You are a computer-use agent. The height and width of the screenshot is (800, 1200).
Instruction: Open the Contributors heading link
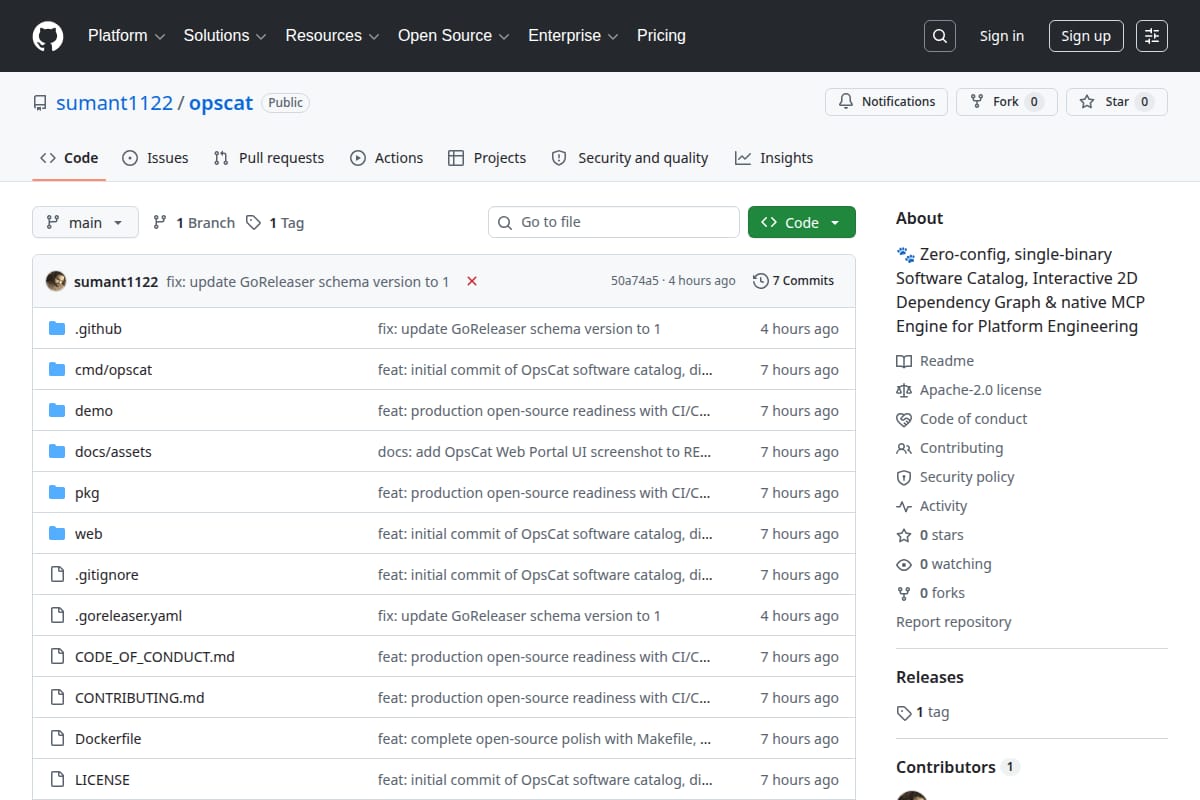tap(956, 767)
